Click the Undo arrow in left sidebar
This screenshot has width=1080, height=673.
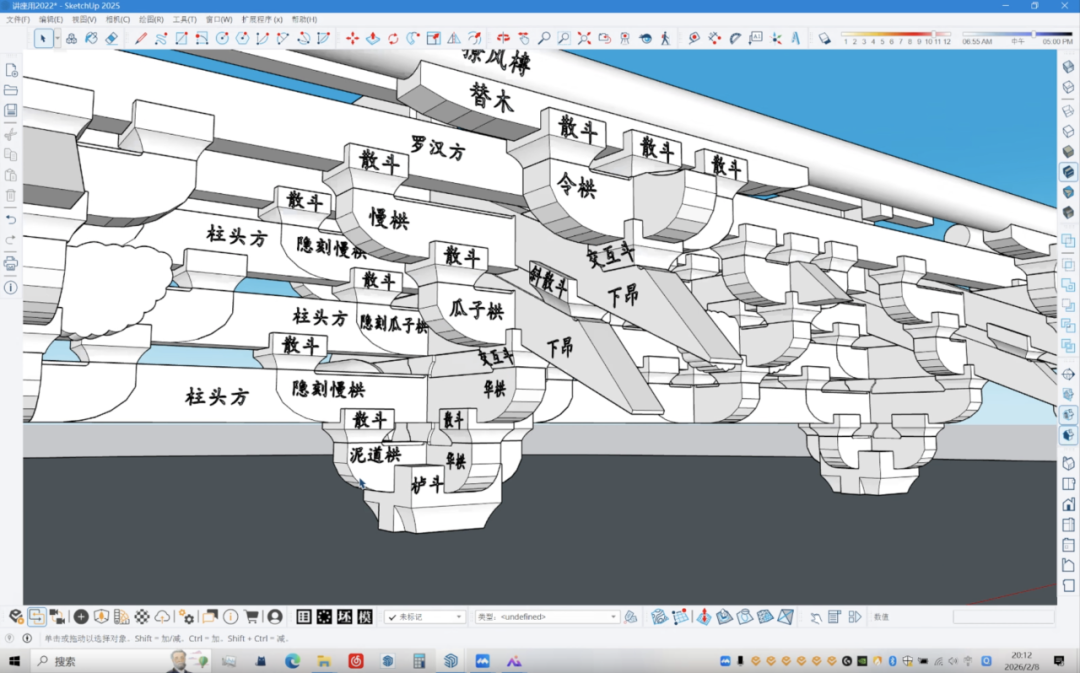pos(10,220)
